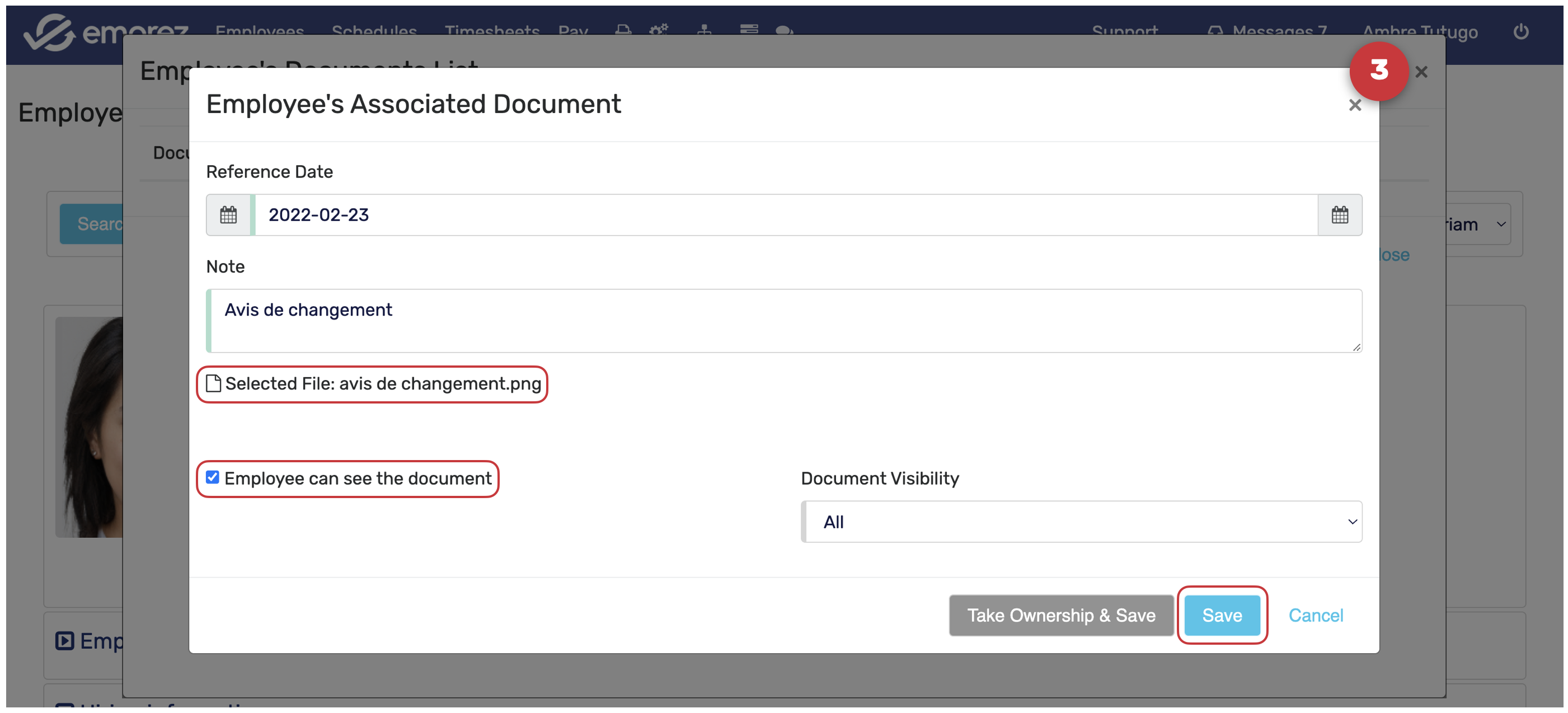
Task: Click the chat bubble icon in navbar
Action: (x=784, y=30)
